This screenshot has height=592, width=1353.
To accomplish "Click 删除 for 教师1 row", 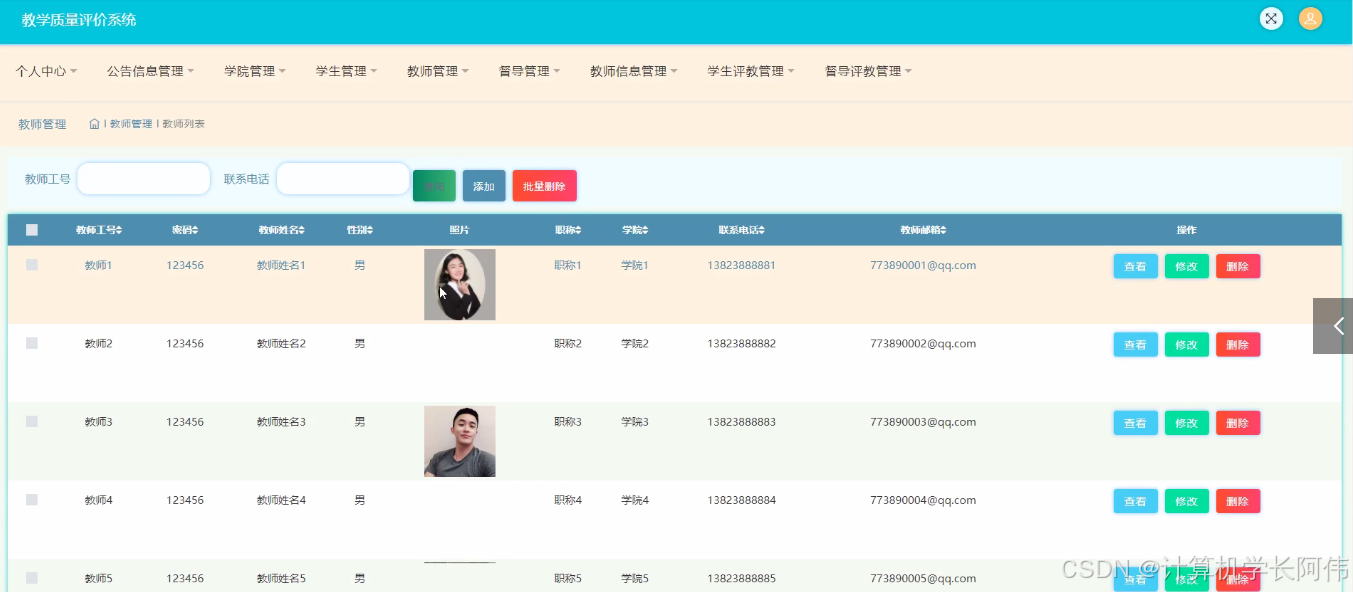I will click(x=1238, y=266).
